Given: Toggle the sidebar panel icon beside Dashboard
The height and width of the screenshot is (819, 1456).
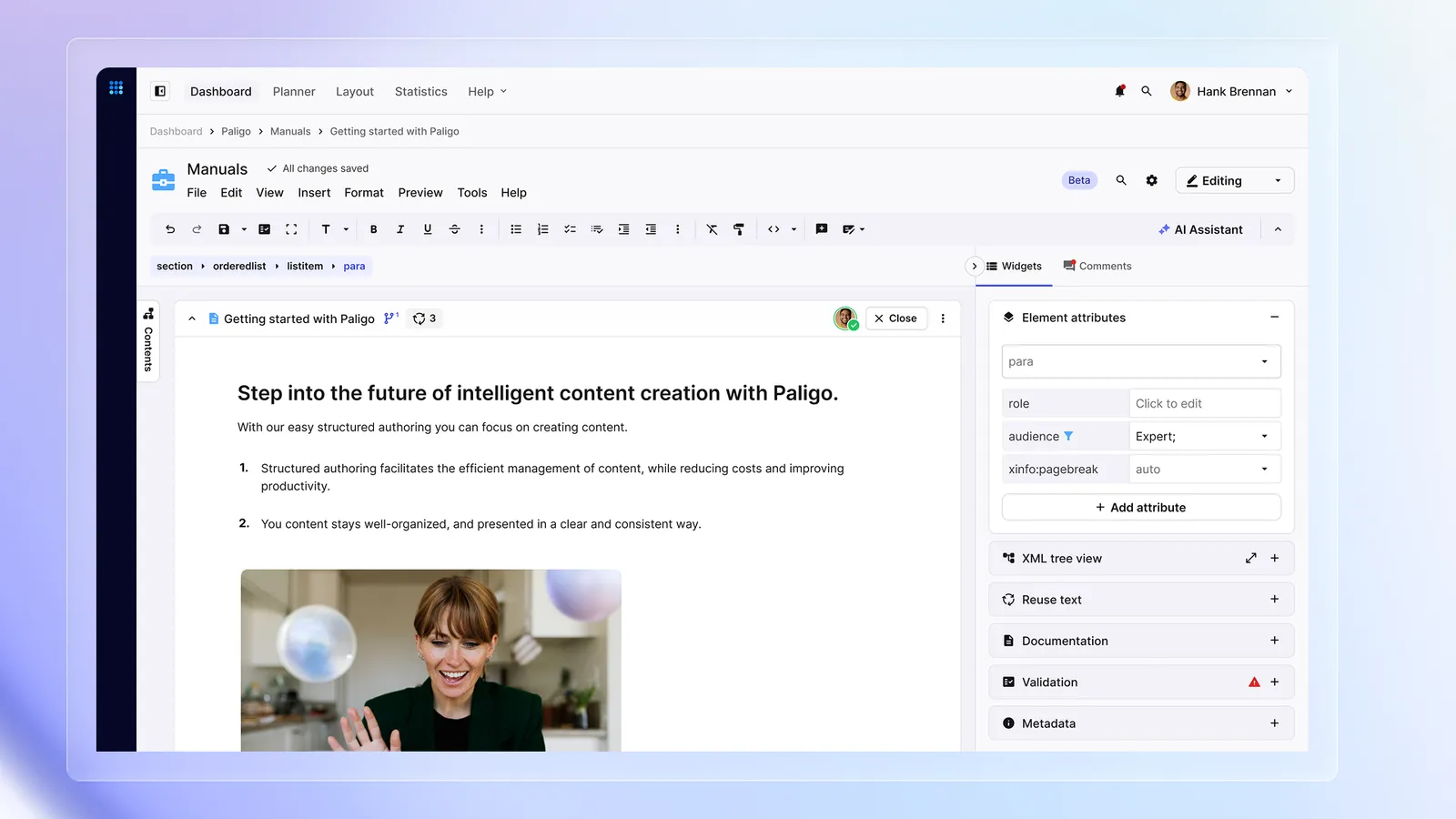Looking at the screenshot, I should (160, 91).
